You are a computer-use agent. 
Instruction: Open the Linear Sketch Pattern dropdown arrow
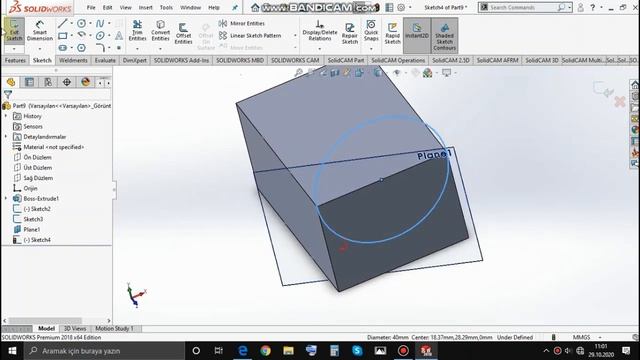[x=295, y=36]
